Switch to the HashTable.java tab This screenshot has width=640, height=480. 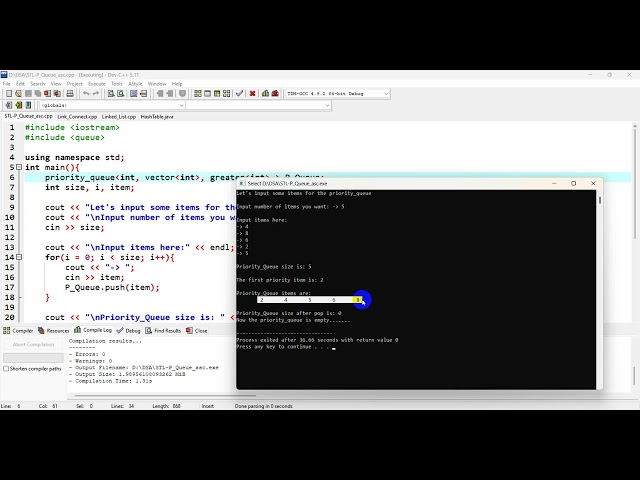[x=157, y=117]
